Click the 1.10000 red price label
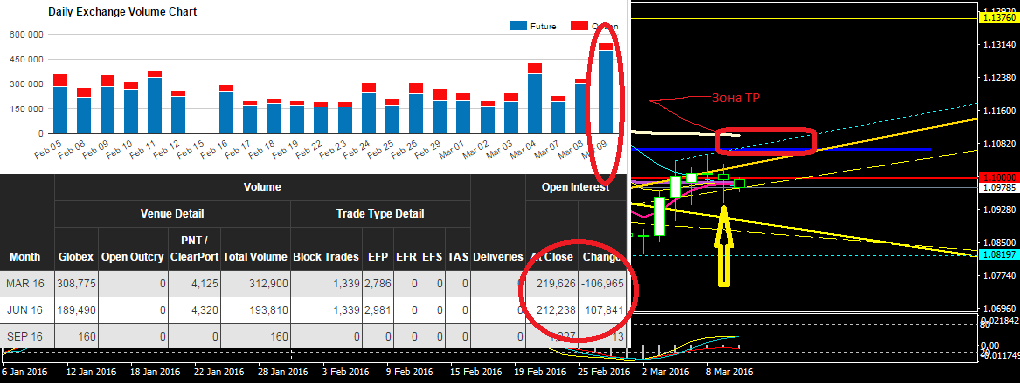Image resolution: width=1020 pixels, height=383 pixels. click(x=999, y=178)
